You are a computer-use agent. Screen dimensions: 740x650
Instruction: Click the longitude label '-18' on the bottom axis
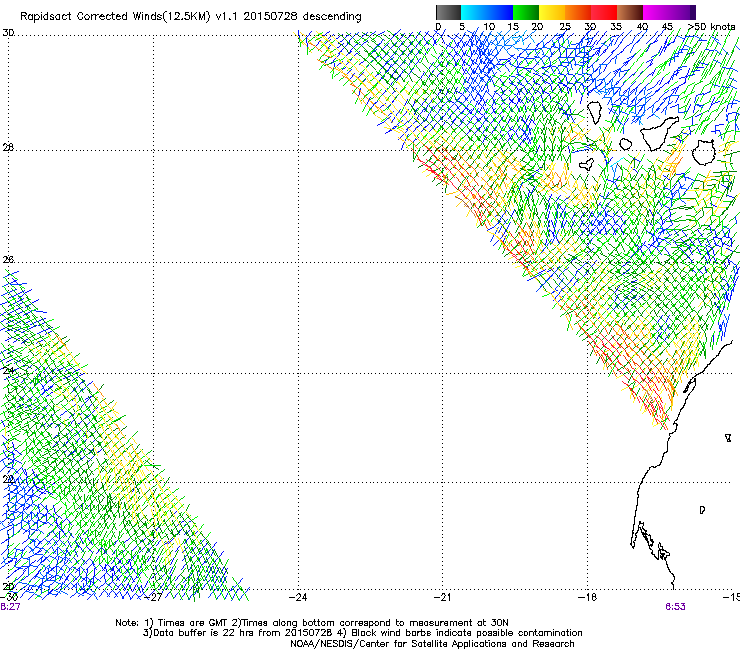(588, 597)
